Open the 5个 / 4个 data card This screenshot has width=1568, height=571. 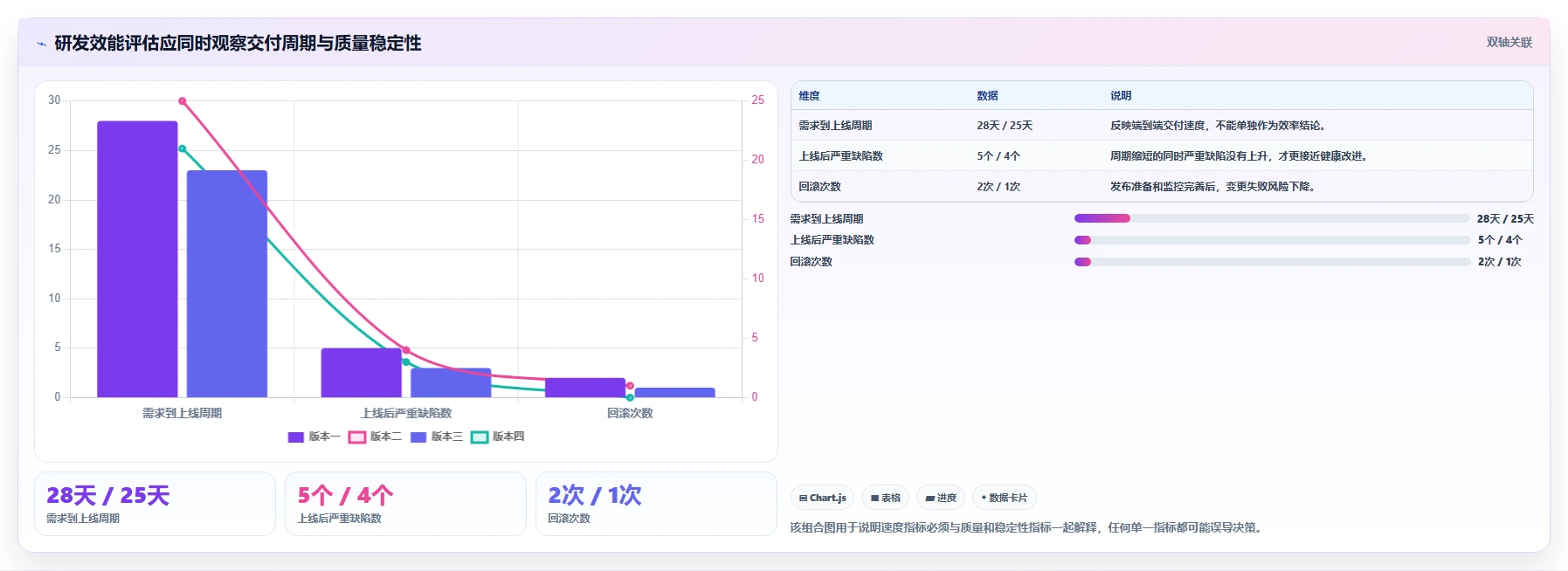tap(405, 504)
